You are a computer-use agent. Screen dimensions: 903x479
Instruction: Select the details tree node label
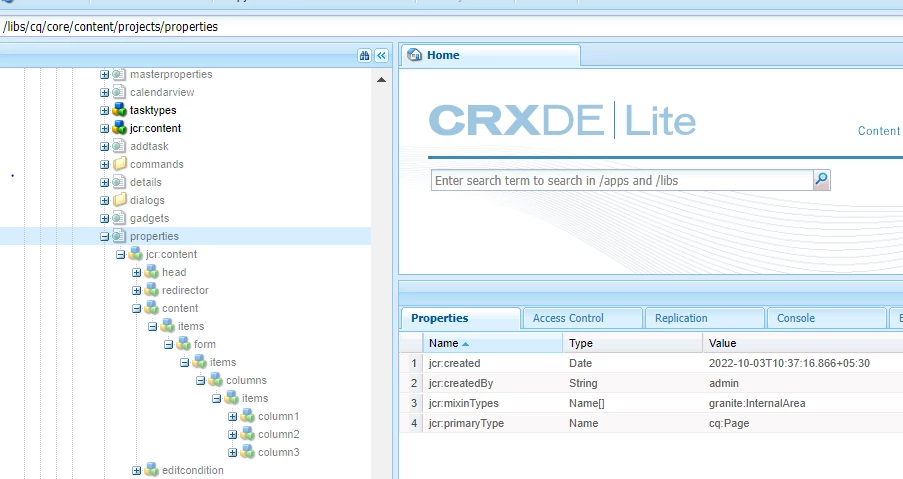(146, 182)
